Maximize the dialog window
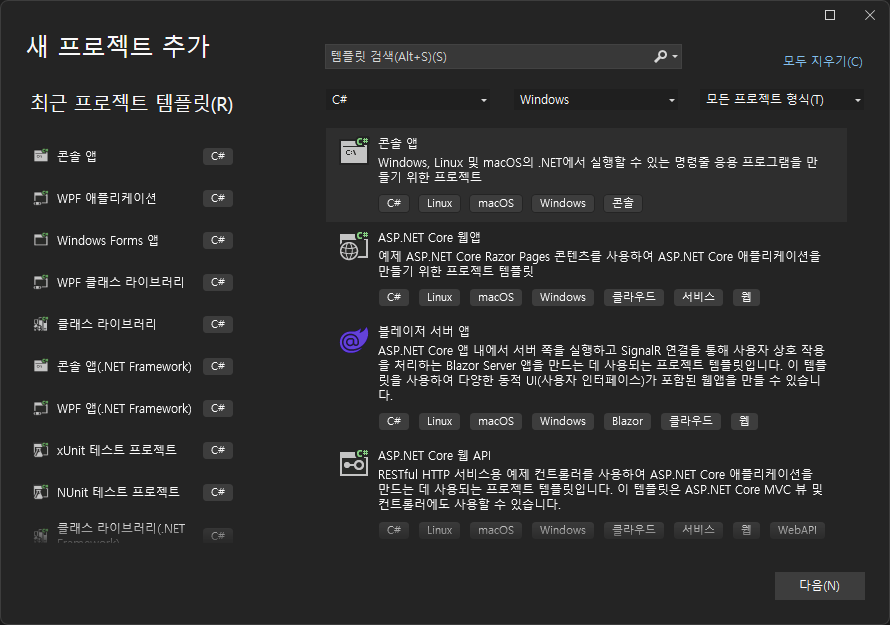 click(x=830, y=15)
